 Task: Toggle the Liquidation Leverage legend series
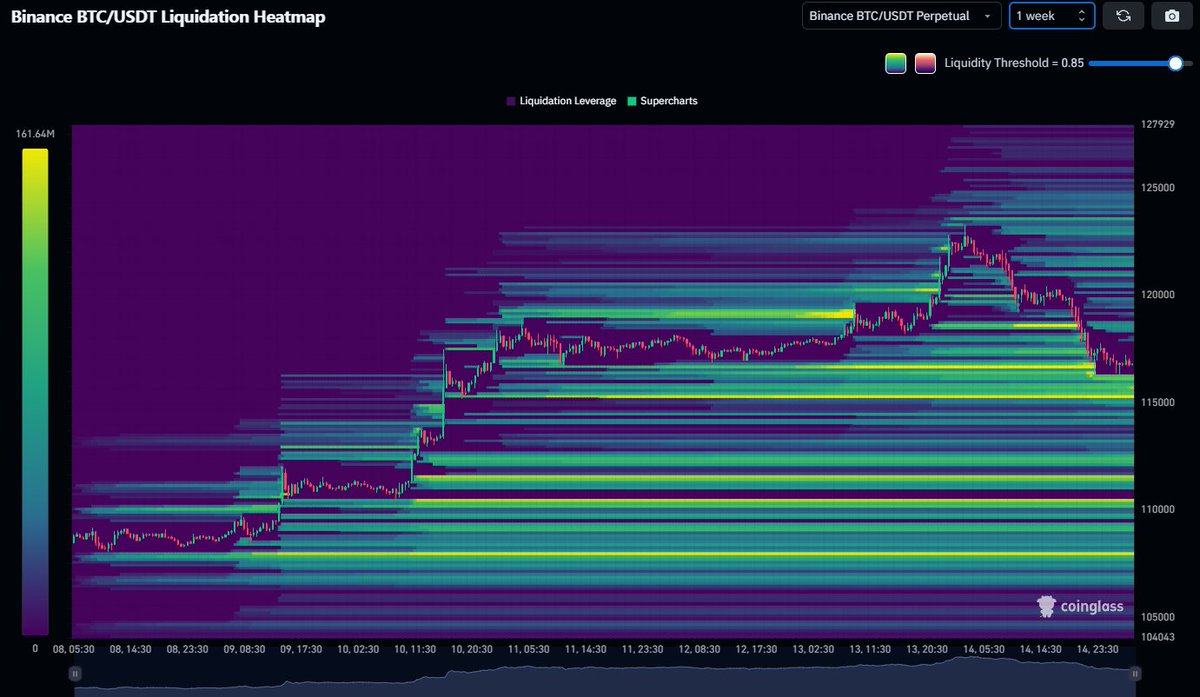[561, 101]
